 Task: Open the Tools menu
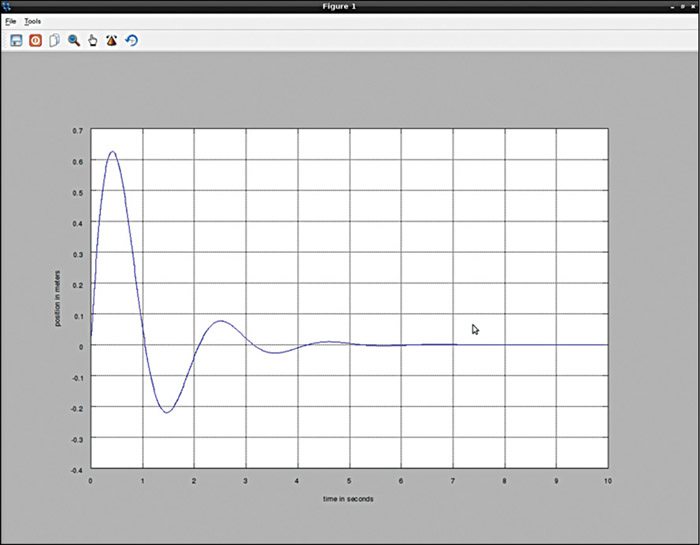(x=33, y=21)
